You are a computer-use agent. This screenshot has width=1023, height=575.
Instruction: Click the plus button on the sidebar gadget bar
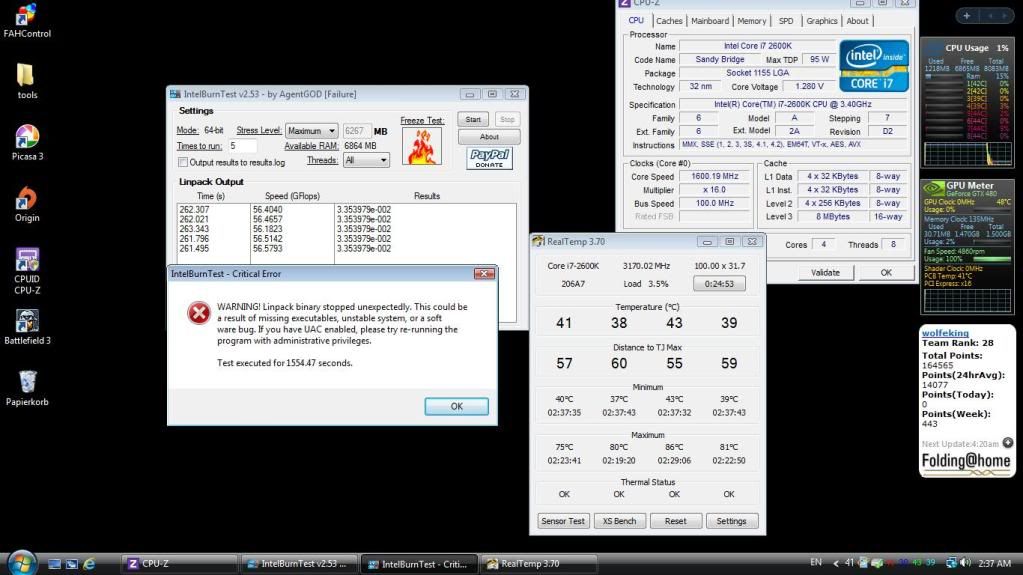pos(966,16)
